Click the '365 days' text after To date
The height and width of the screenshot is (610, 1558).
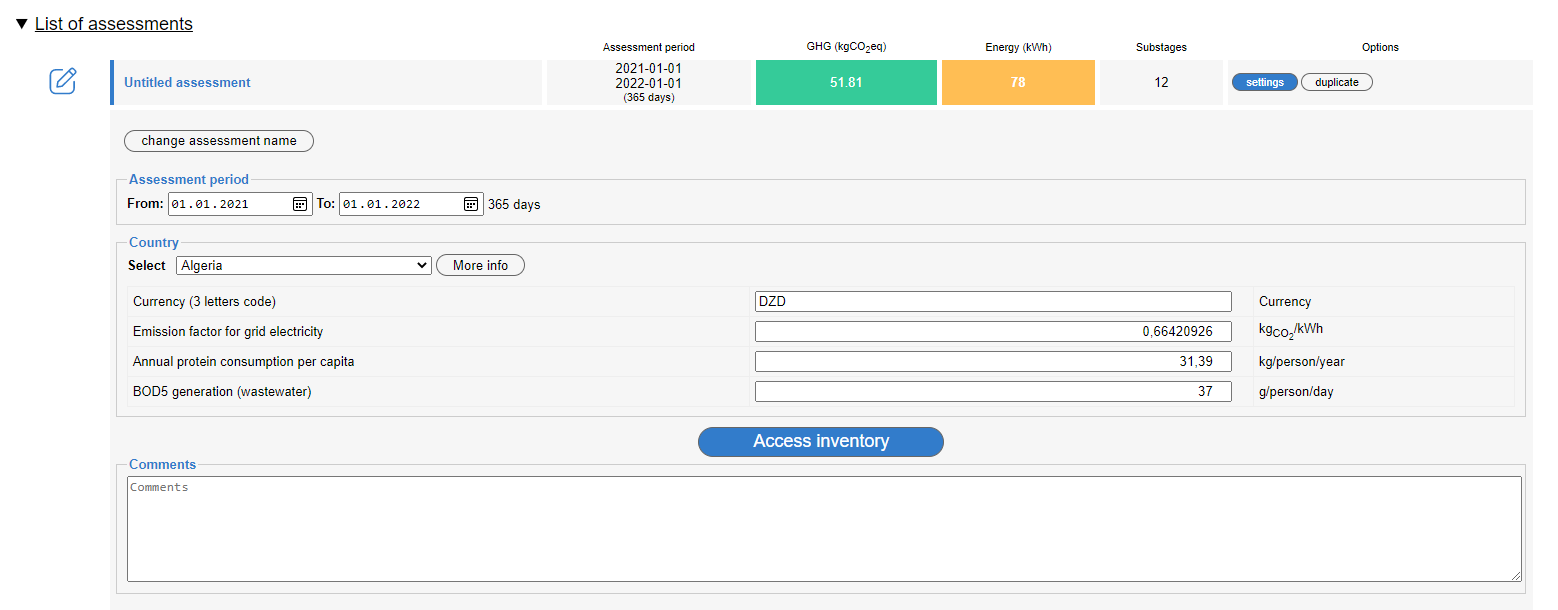pyautogui.click(x=514, y=204)
